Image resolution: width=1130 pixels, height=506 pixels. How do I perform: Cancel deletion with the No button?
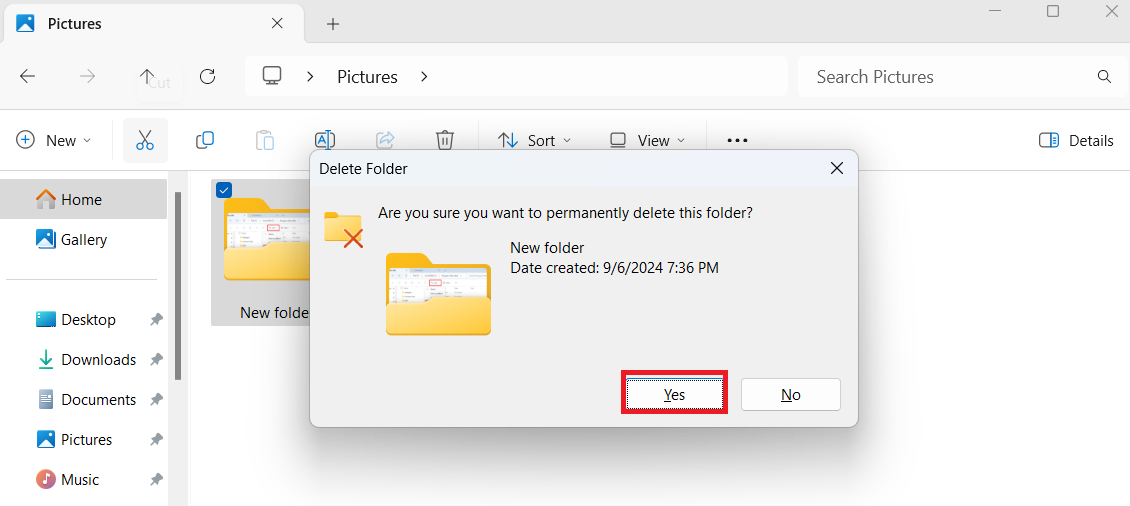pos(791,394)
